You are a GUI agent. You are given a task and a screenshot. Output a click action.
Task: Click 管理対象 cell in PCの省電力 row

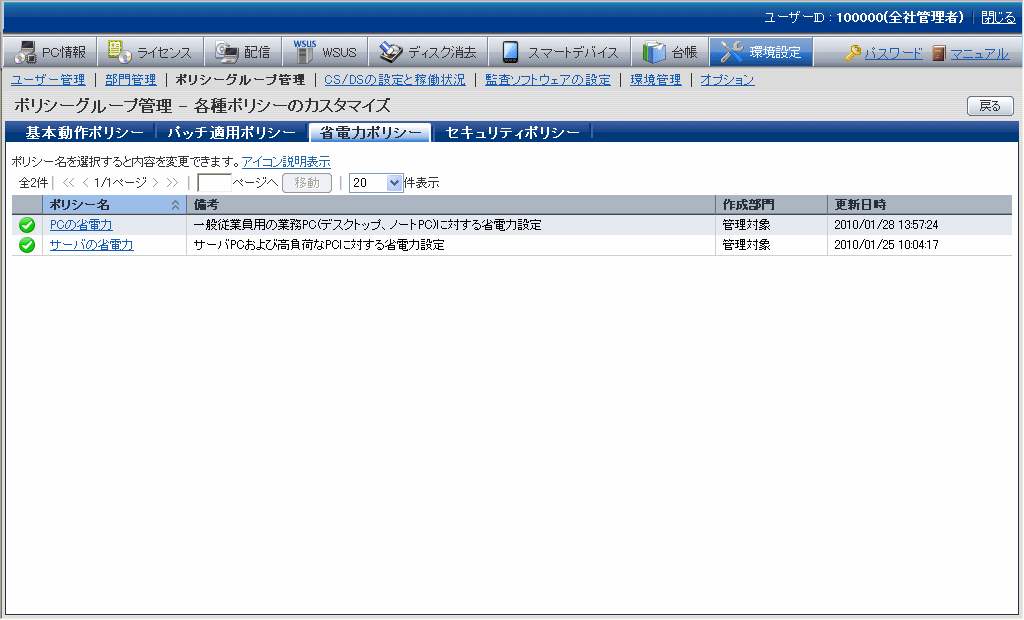tap(746, 225)
